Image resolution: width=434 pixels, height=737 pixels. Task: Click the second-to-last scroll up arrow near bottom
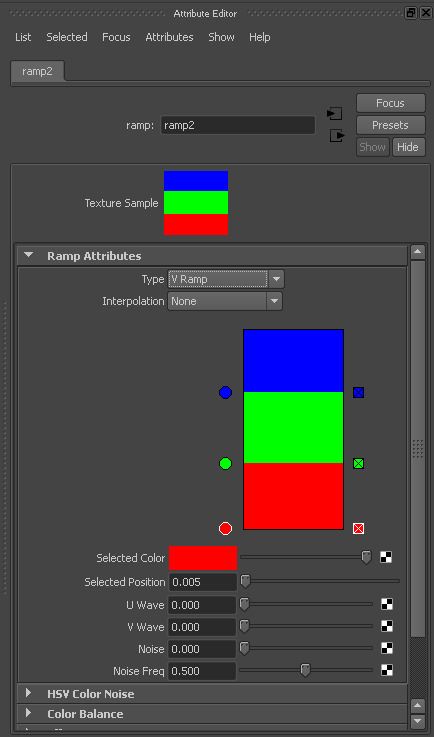[418, 706]
